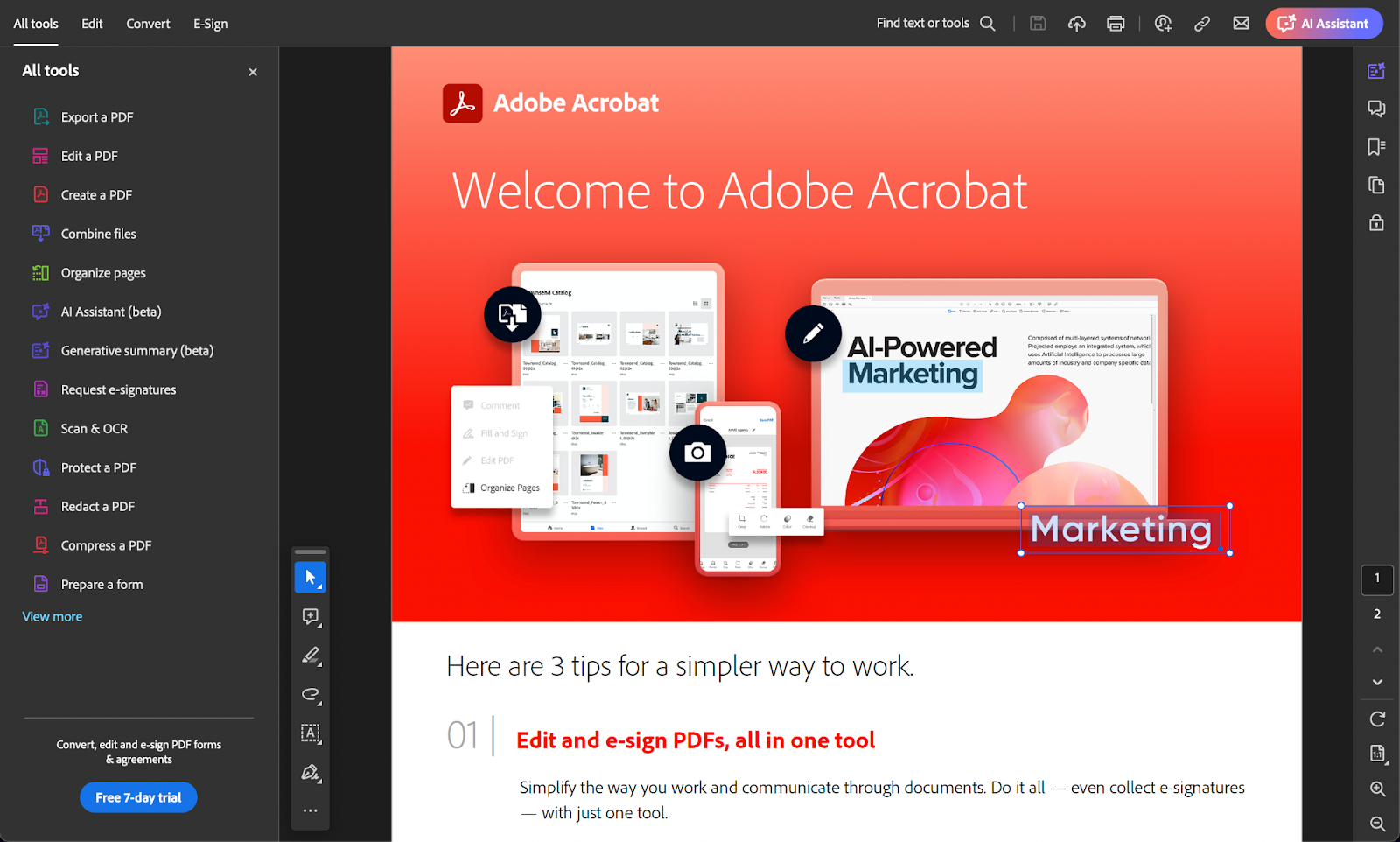Click the send by email icon
The height and width of the screenshot is (842, 1400).
(x=1242, y=24)
